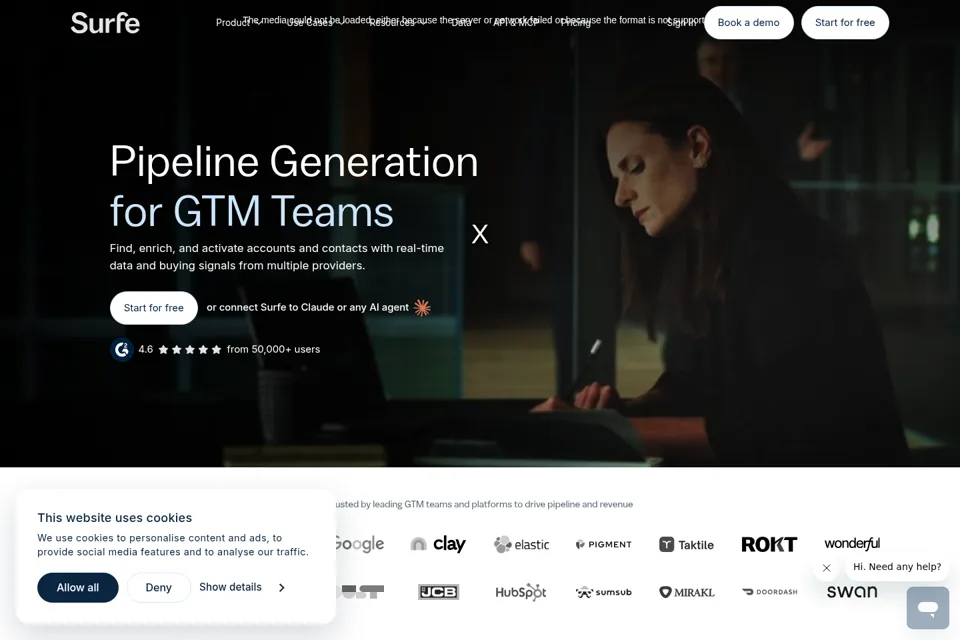The image size is (960, 640).
Task: Click 'Pipeline Generation for GTM Teams' heading
Action: 294,186
